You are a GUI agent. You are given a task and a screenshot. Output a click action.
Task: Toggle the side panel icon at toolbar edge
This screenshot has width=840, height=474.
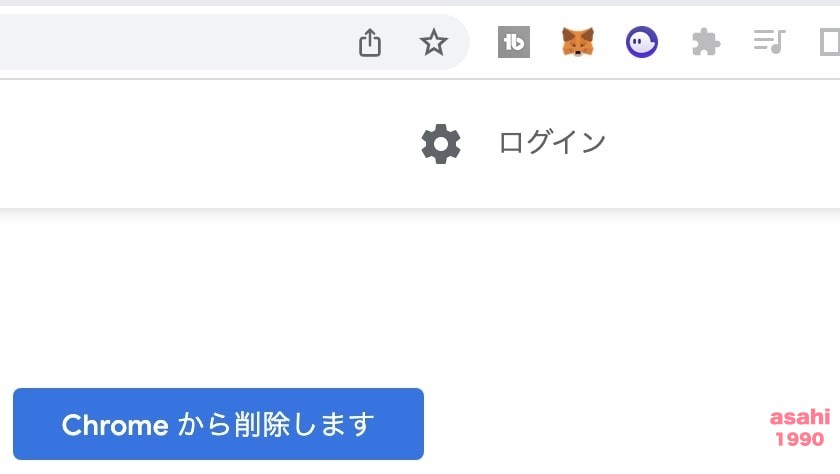(830, 42)
